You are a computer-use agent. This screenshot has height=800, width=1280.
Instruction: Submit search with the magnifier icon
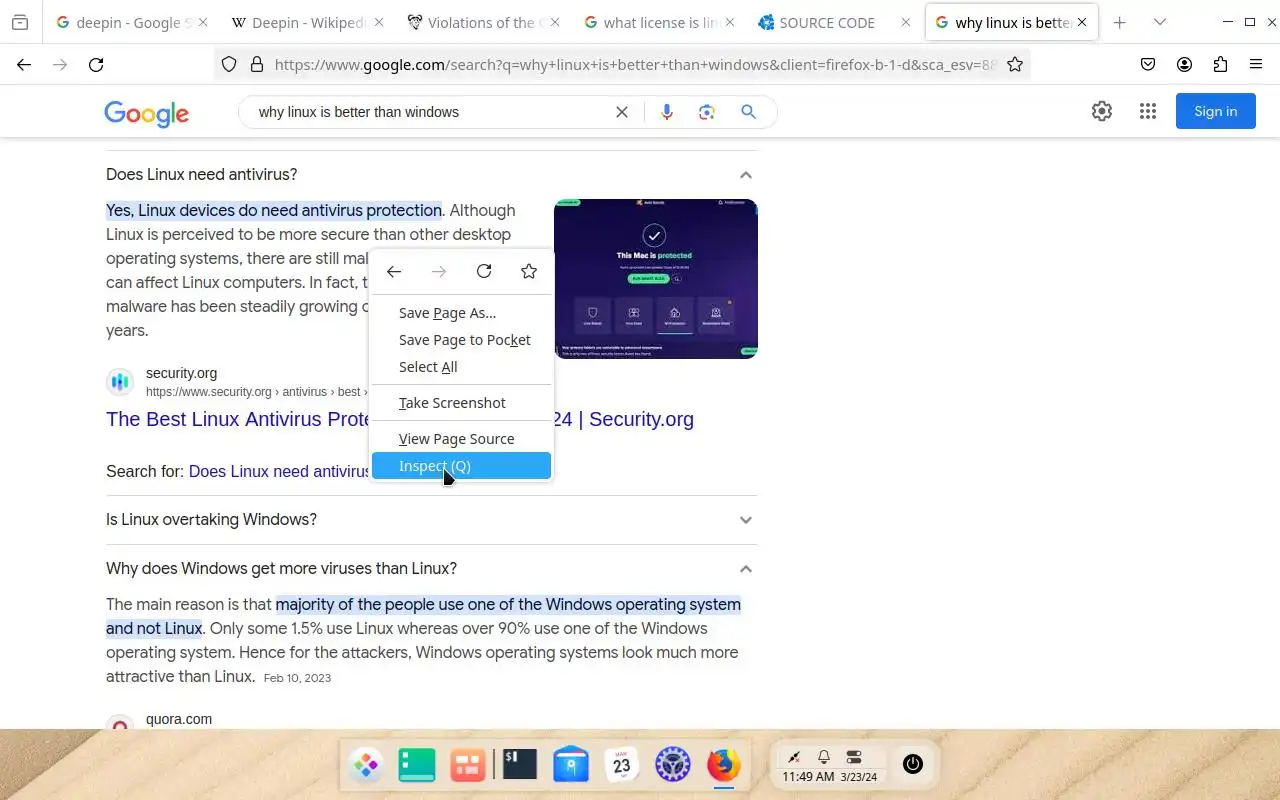click(x=748, y=112)
